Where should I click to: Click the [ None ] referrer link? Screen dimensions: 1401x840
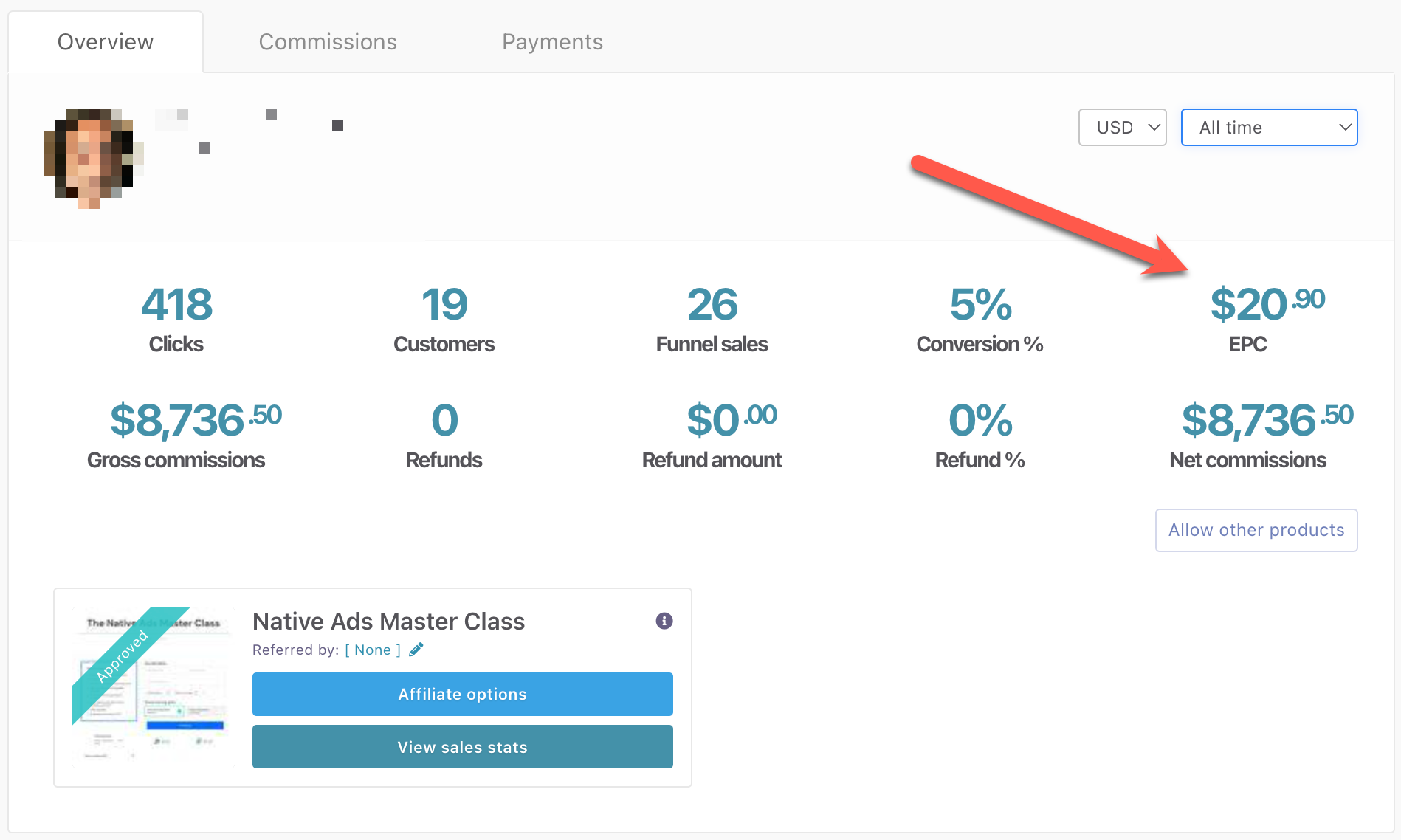pos(372,650)
